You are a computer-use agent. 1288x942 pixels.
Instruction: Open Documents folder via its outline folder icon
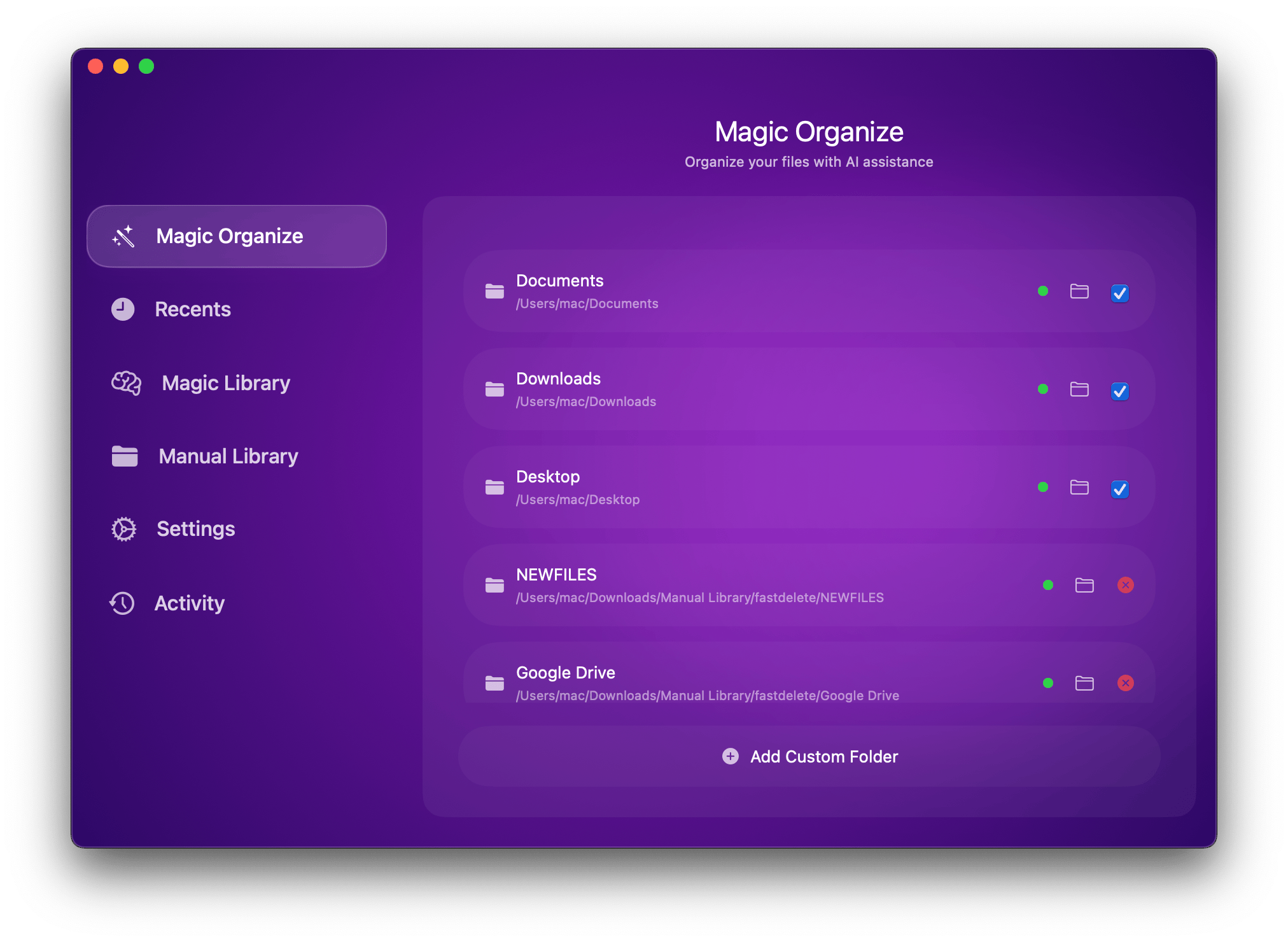1079,292
